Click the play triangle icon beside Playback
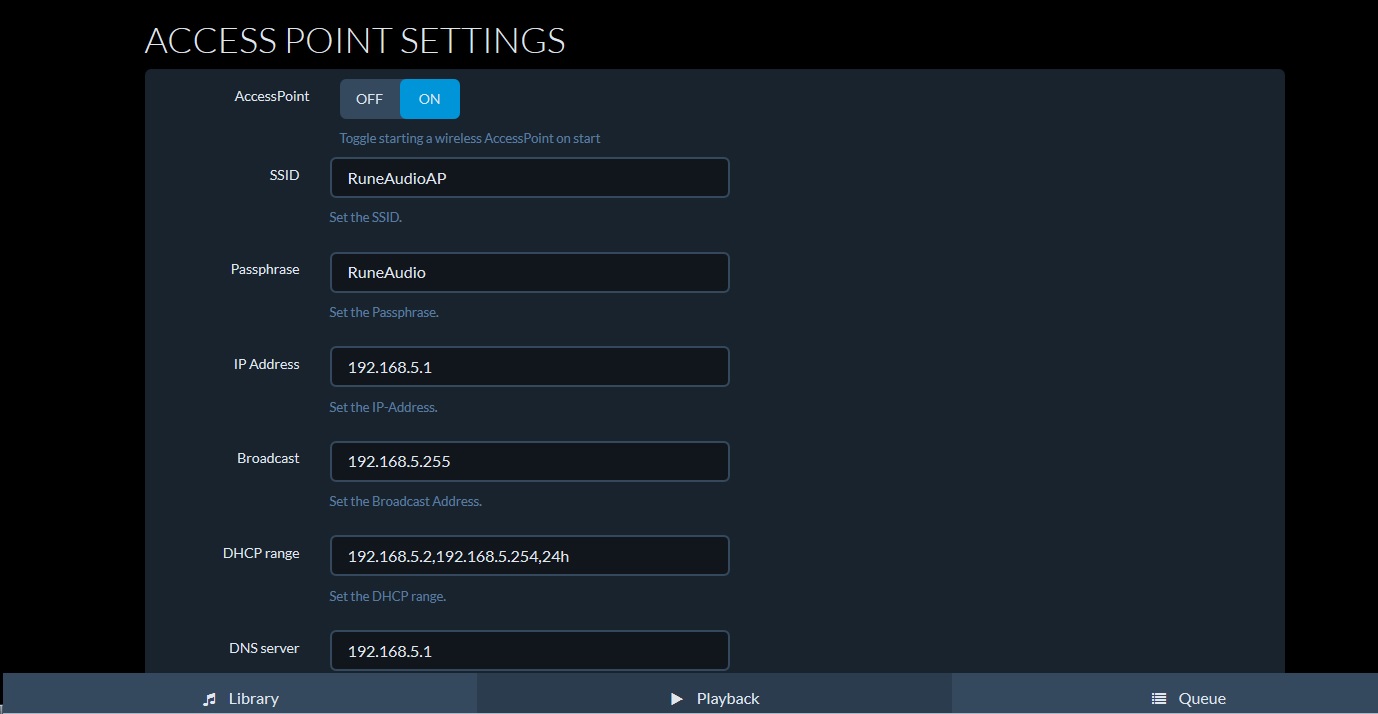The height and width of the screenshot is (714, 1378). [x=677, y=699]
